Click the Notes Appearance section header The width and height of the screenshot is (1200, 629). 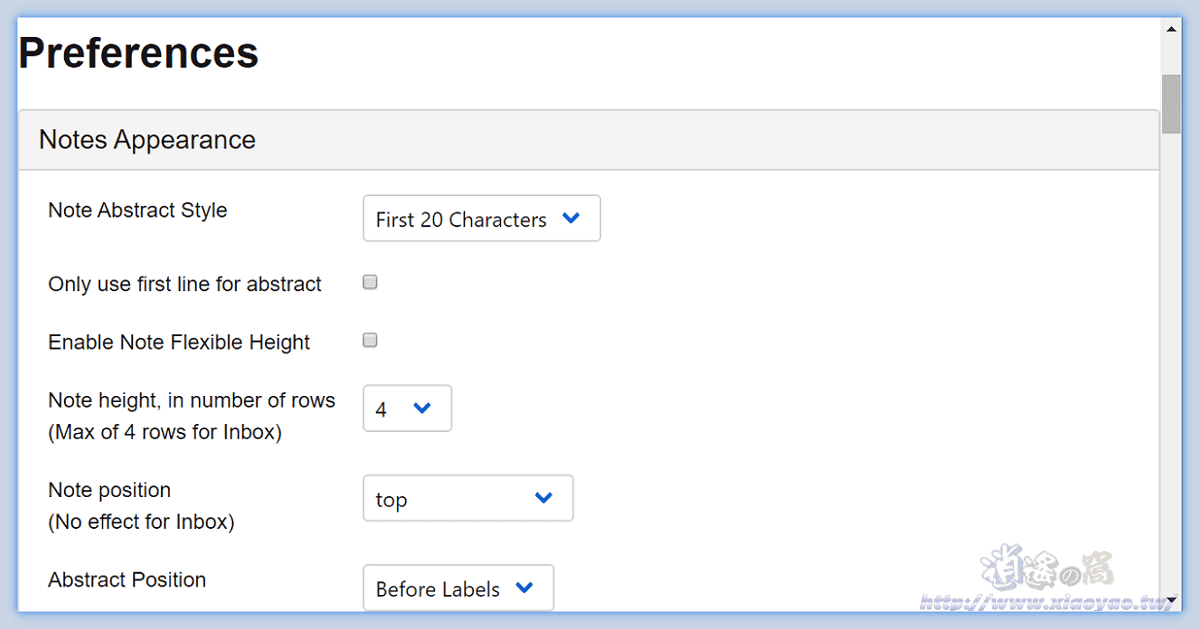coord(589,140)
